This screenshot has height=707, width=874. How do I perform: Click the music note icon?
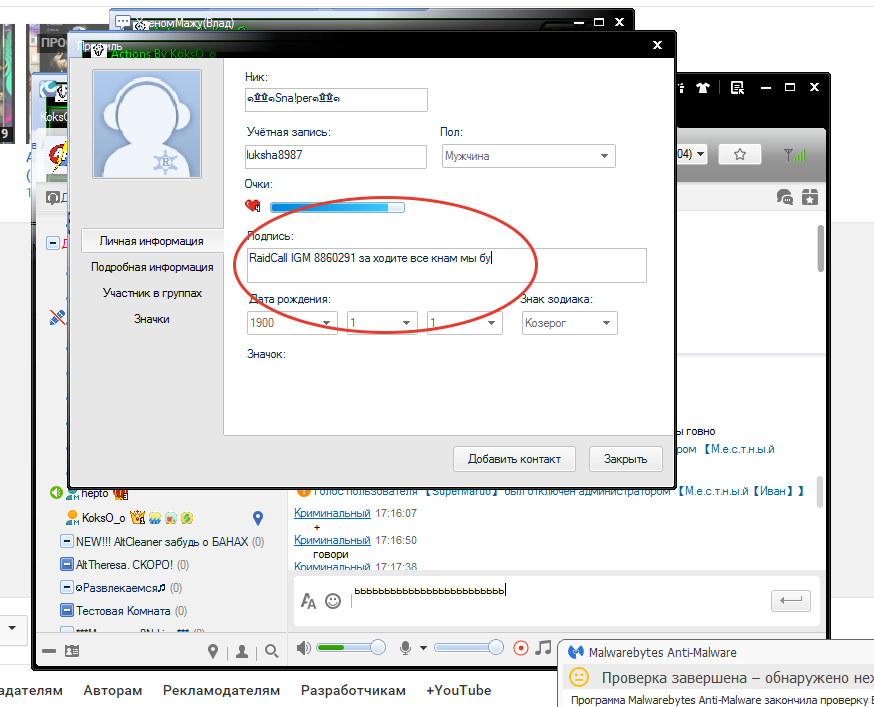pos(543,647)
